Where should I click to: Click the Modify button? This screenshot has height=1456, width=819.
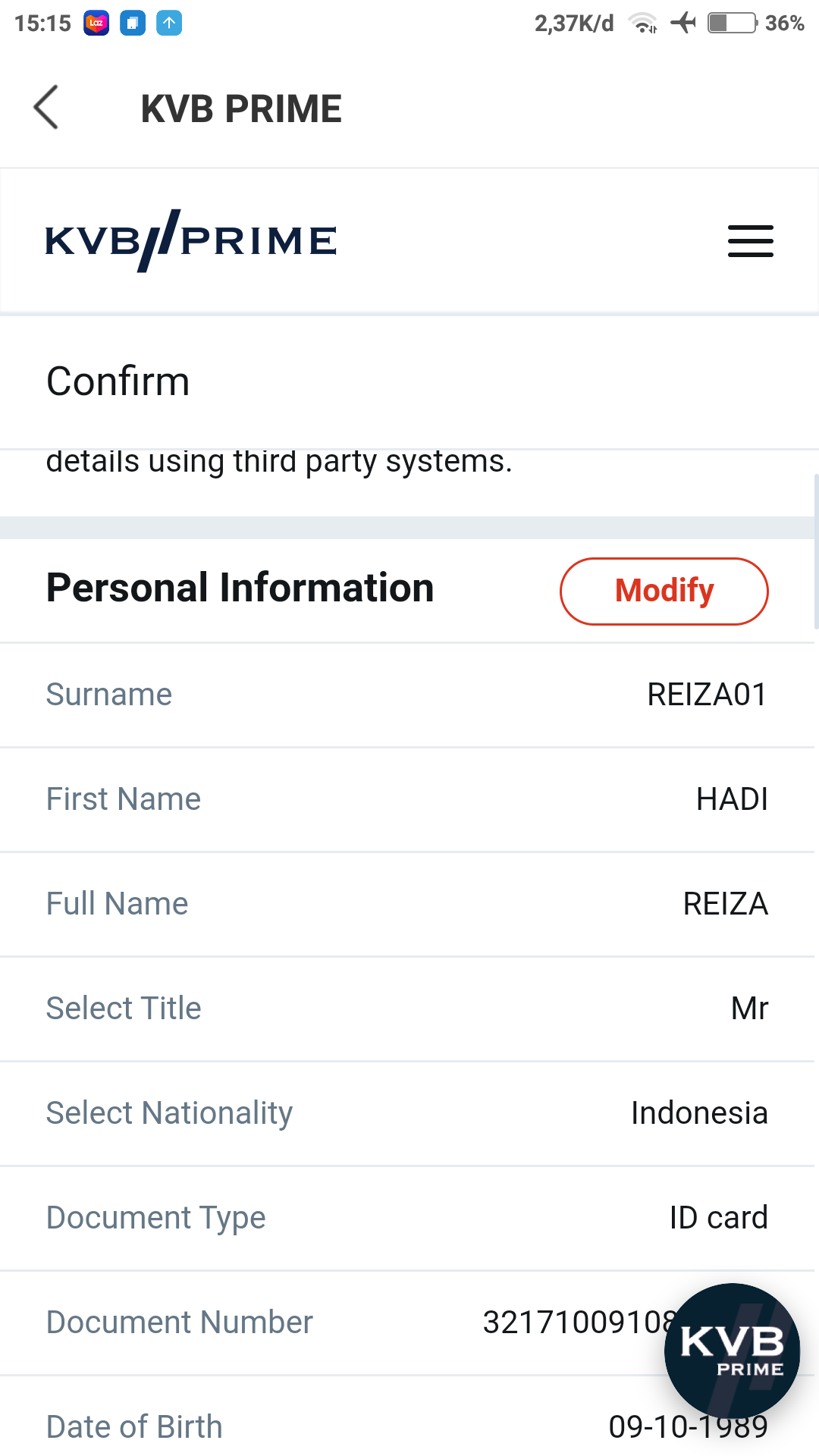664,591
